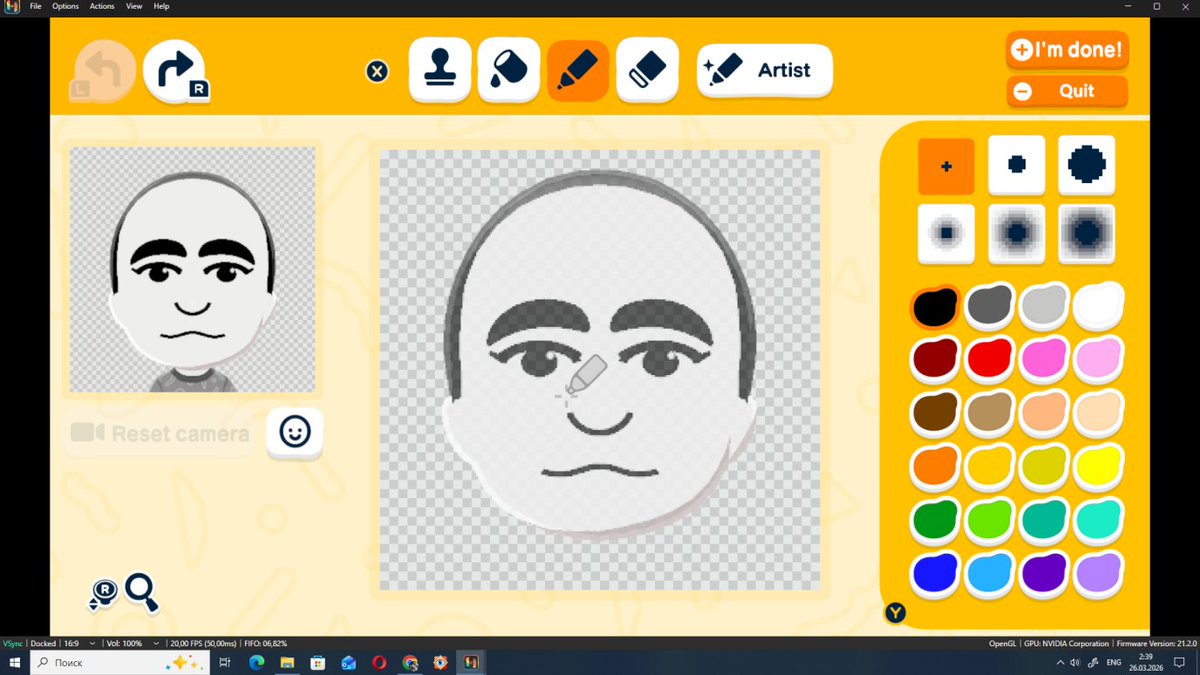Pick the hot pink color swatch
Image resolution: width=1200 pixels, height=675 pixels.
pos(1044,358)
